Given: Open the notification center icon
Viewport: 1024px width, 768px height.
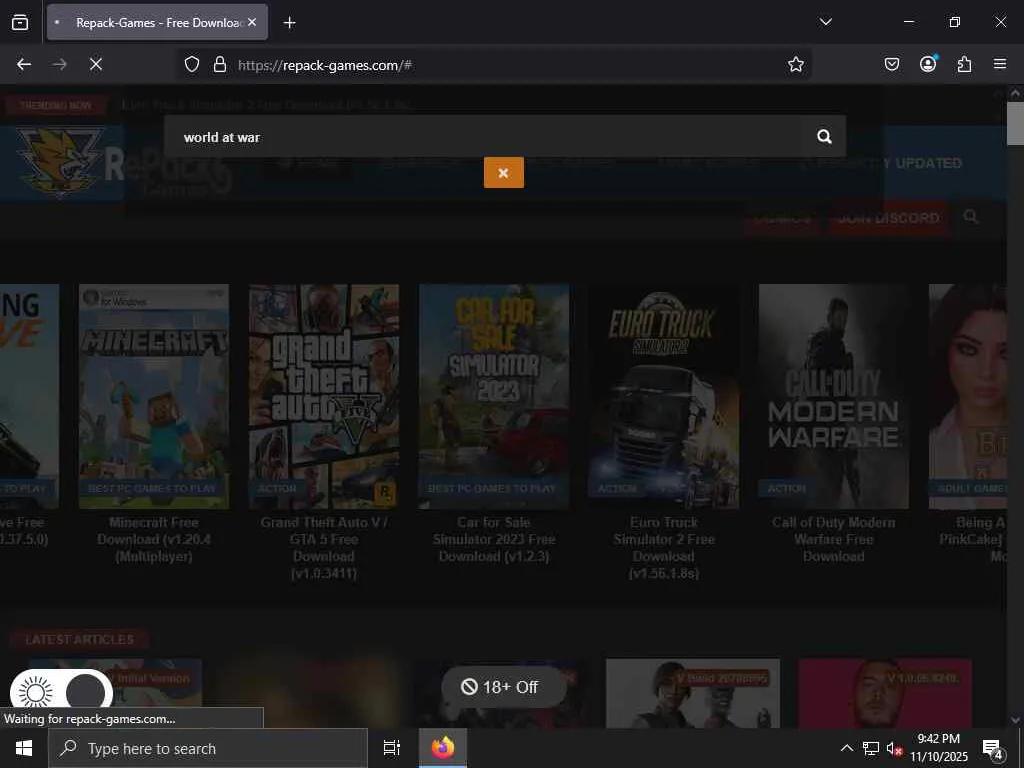Looking at the screenshot, I should (992, 749).
